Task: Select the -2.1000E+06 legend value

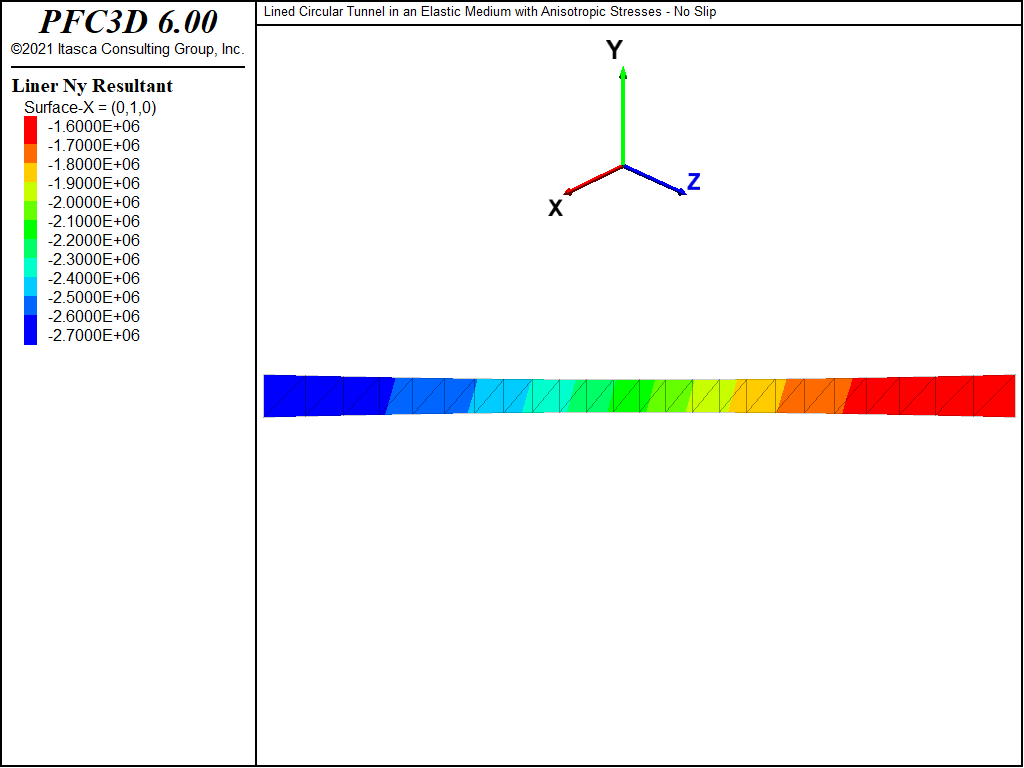Action: [x=94, y=221]
